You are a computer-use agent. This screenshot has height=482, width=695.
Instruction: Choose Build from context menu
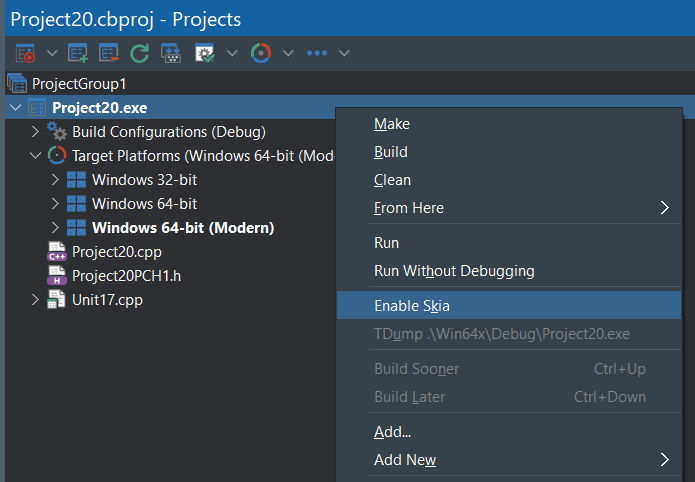coord(509,152)
